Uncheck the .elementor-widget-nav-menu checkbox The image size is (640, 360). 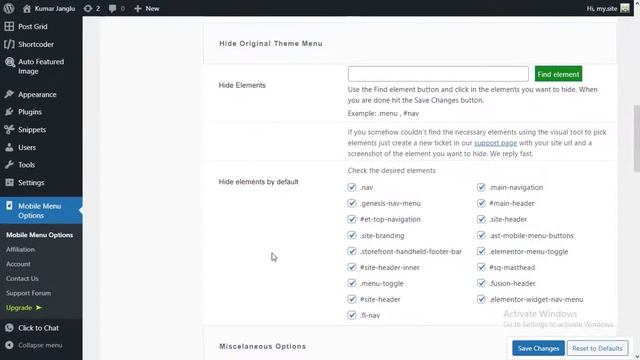481,299
